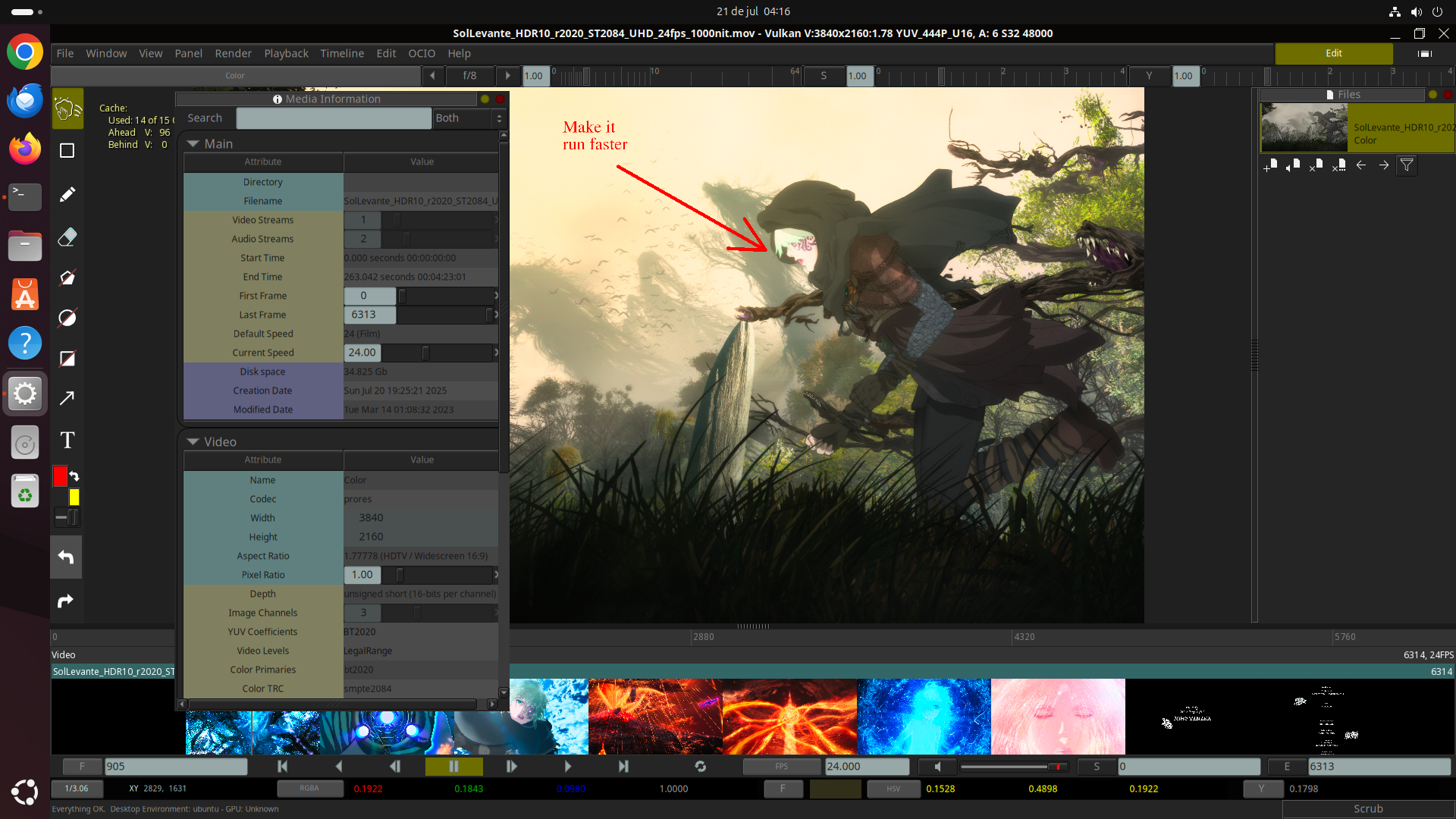Click the HSV color space button
Viewport: 1456px width, 819px height.
coord(893,789)
